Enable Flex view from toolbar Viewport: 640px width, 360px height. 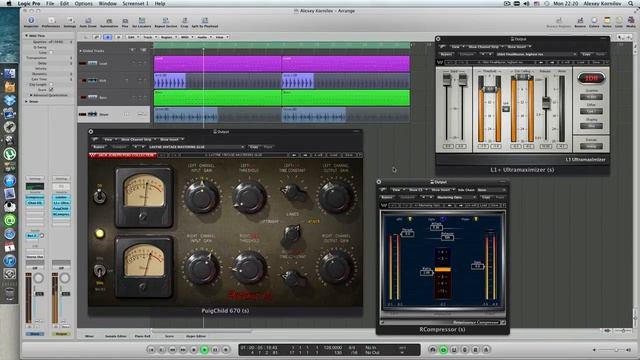click(x=125, y=22)
